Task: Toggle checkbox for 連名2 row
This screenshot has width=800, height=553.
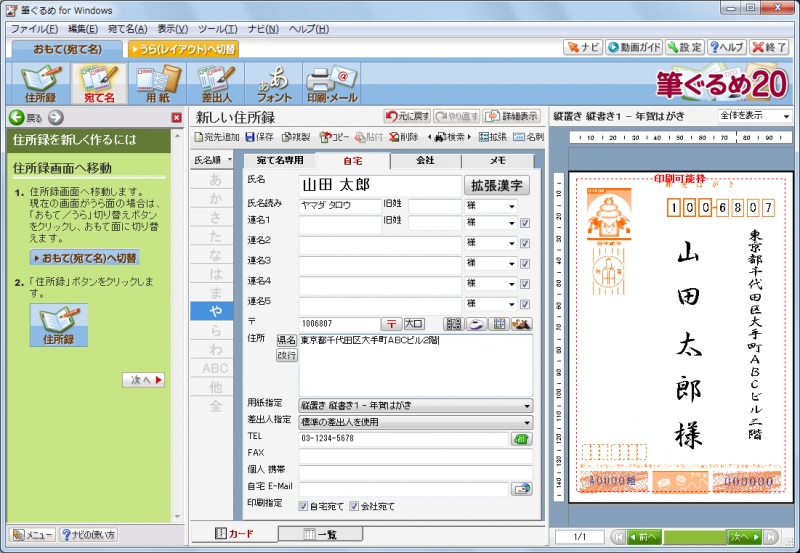Action: click(x=525, y=243)
